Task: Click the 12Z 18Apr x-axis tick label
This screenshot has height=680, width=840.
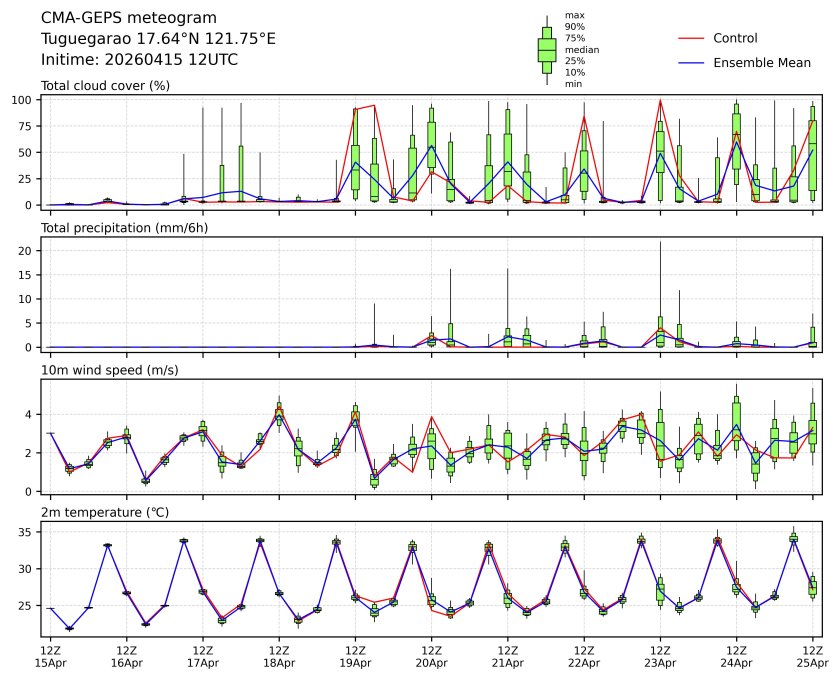Action: tap(278, 655)
